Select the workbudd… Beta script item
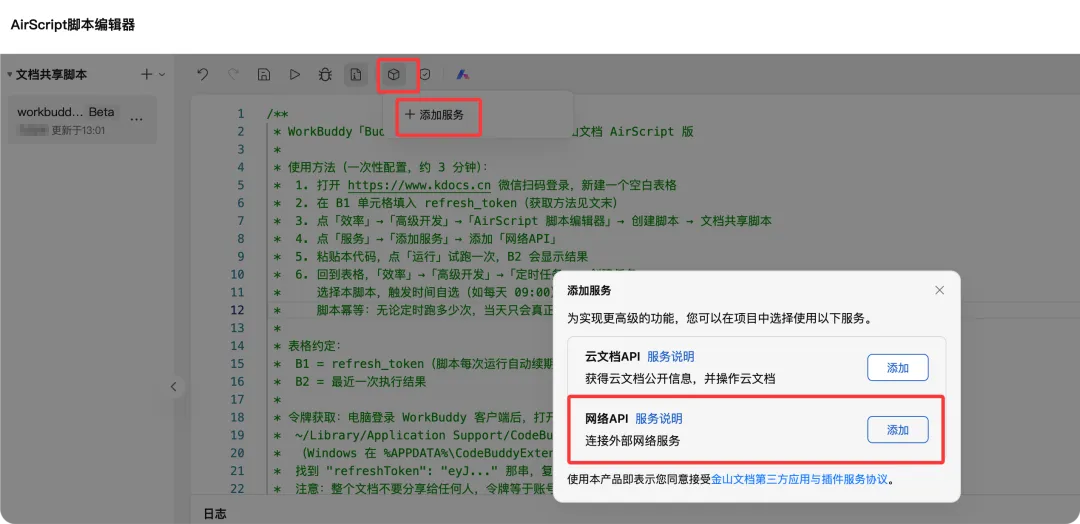The width and height of the screenshot is (1080, 524). [x=83, y=120]
